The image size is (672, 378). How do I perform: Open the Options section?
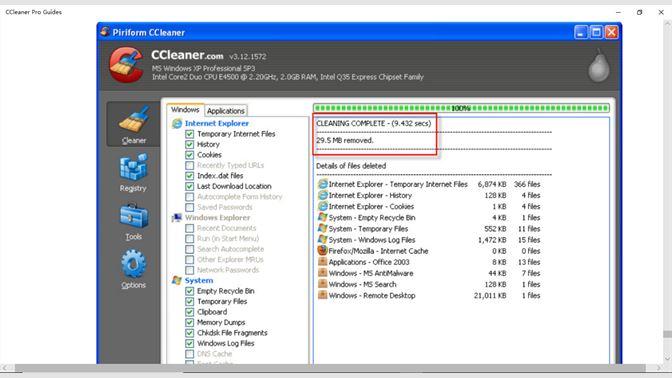coord(133,270)
